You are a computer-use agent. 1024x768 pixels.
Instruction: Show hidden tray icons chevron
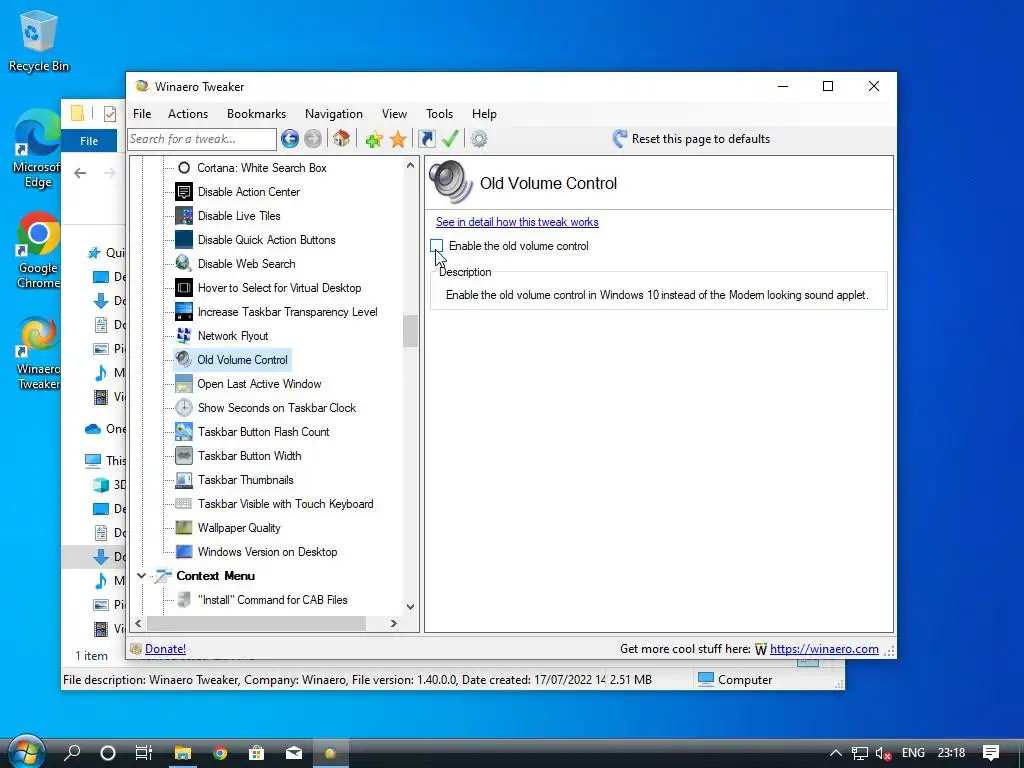[x=835, y=753]
